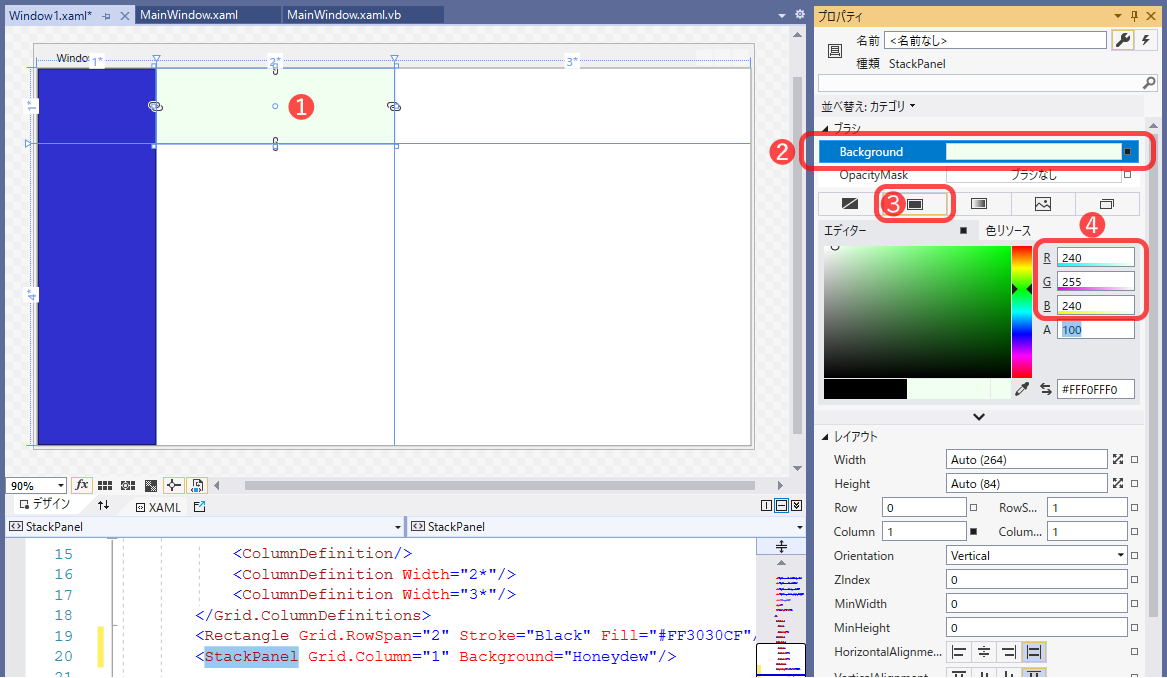Toggle snapping to snaplines icon
The height and width of the screenshot is (678, 1167).
(173, 485)
